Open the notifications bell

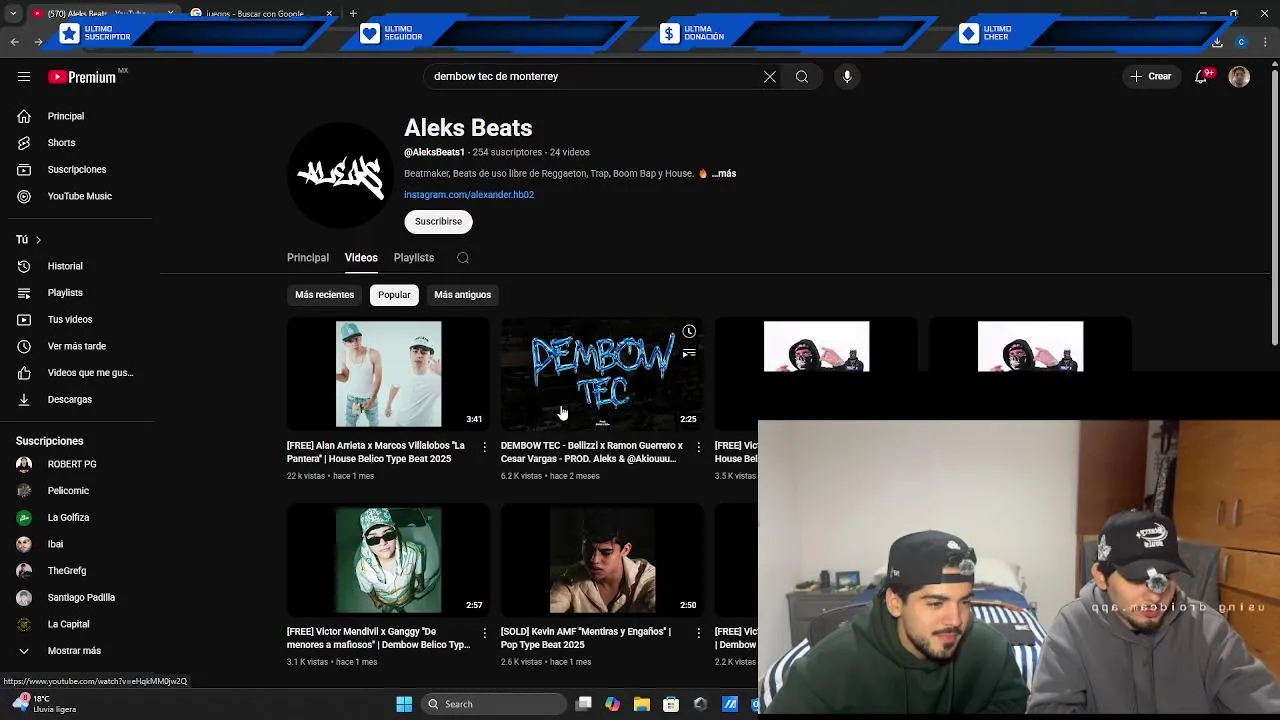(1202, 76)
